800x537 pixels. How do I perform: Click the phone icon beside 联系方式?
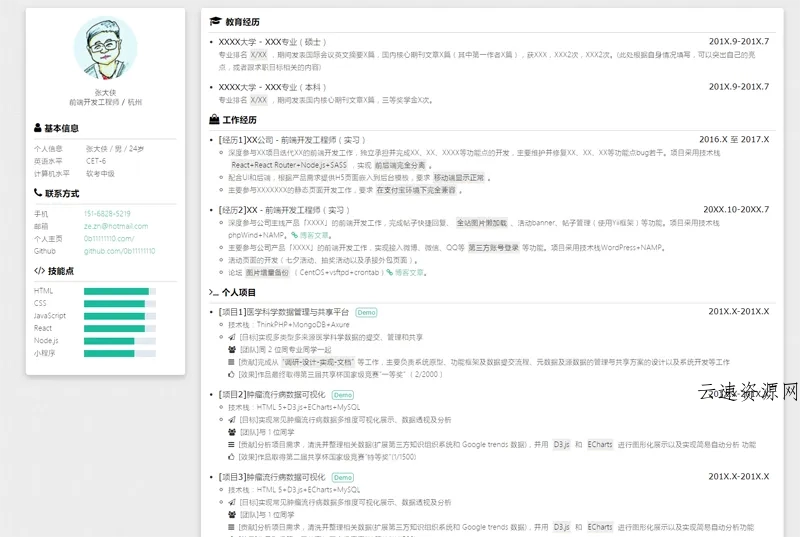point(38,193)
